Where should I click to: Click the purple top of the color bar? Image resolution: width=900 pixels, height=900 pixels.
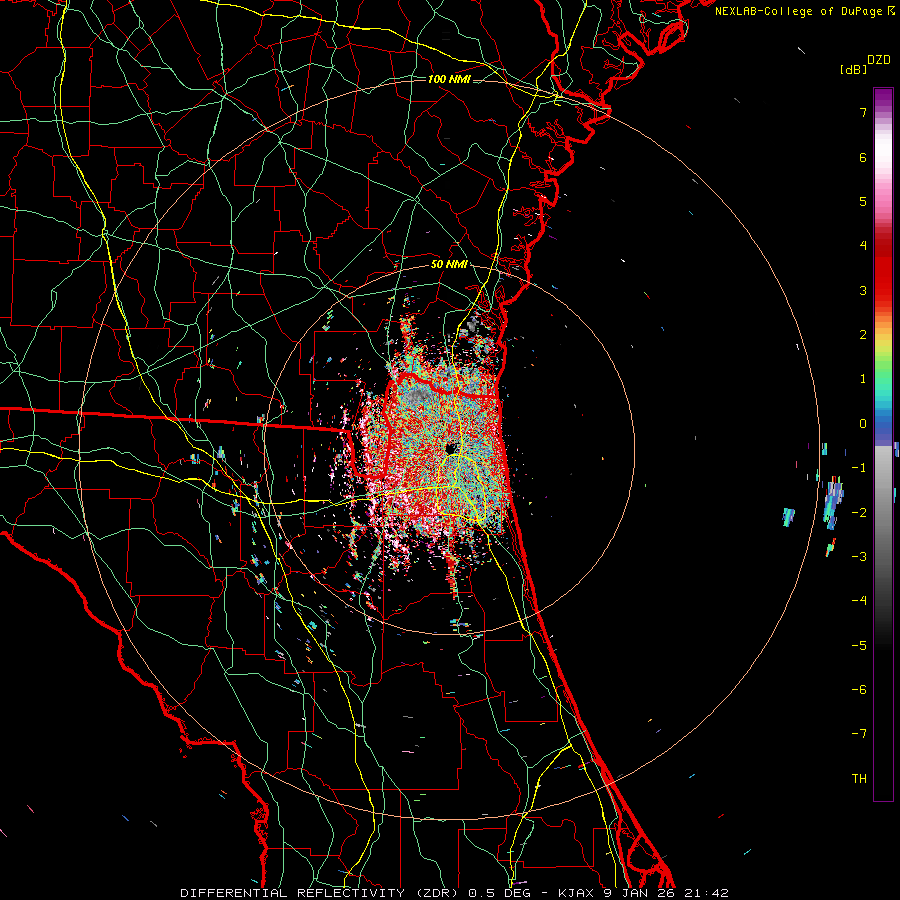click(x=883, y=98)
